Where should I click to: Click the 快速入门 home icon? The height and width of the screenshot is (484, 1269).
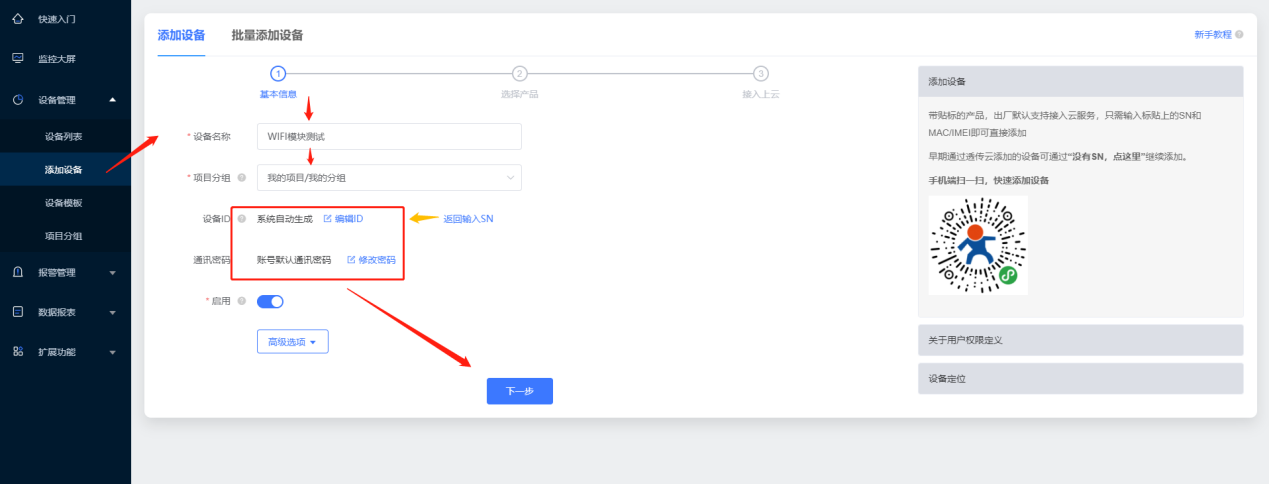pos(17,19)
